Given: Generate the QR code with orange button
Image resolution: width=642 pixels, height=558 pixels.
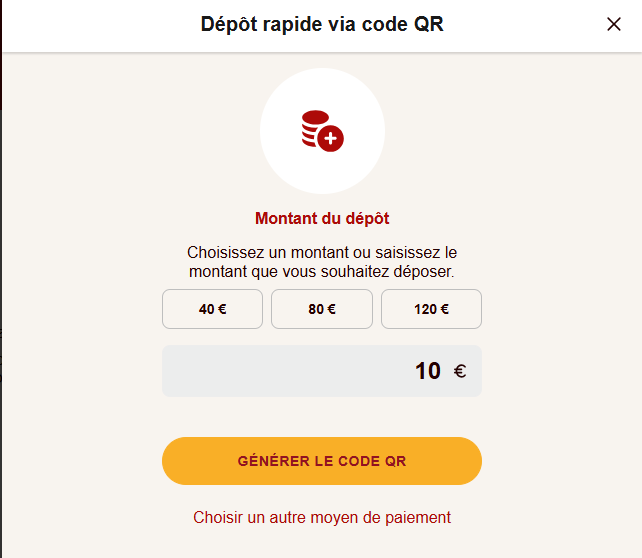Looking at the screenshot, I should [x=322, y=461].
